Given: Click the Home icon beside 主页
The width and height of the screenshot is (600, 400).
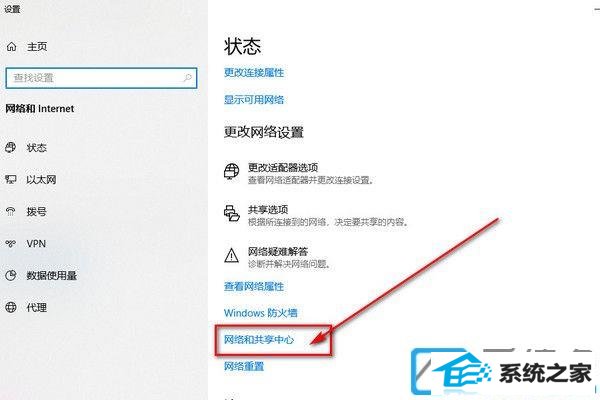Looking at the screenshot, I should coord(11,47).
